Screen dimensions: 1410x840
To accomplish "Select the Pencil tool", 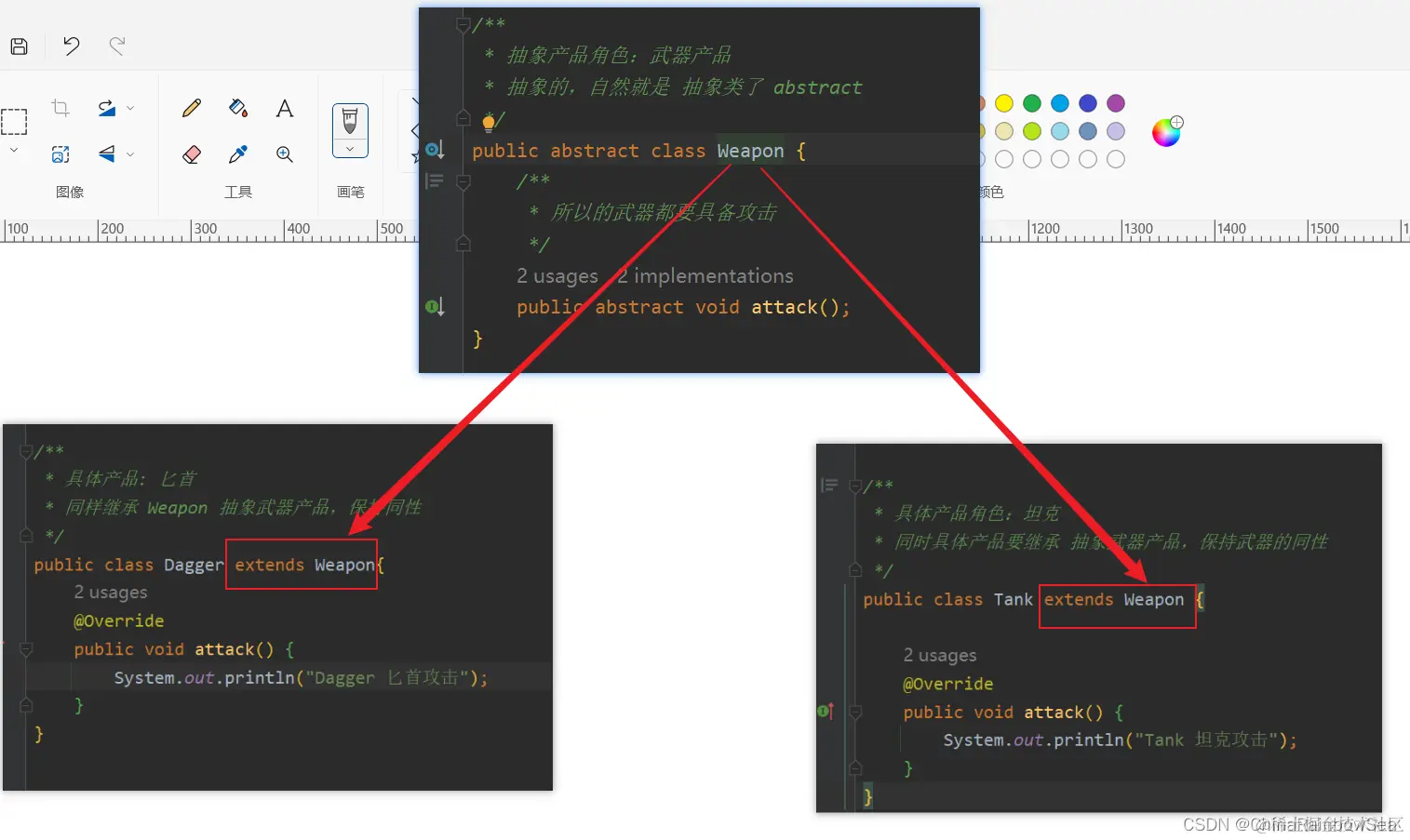I will 192,108.
